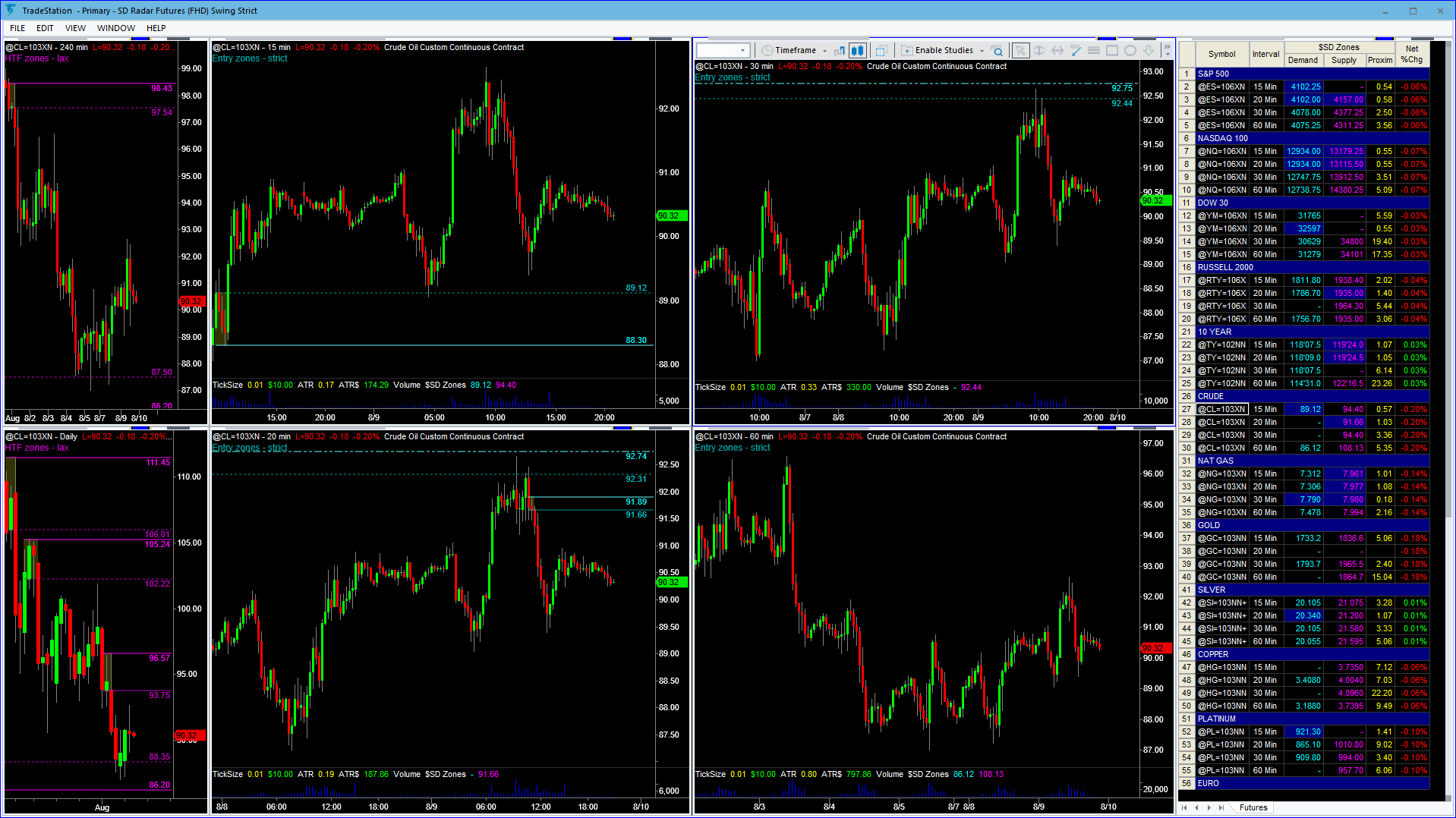Image resolution: width=1456 pixels, height=818 pixels.
Task: Expand the Timeframe dropdown arrow
Action: coord(824,51)
